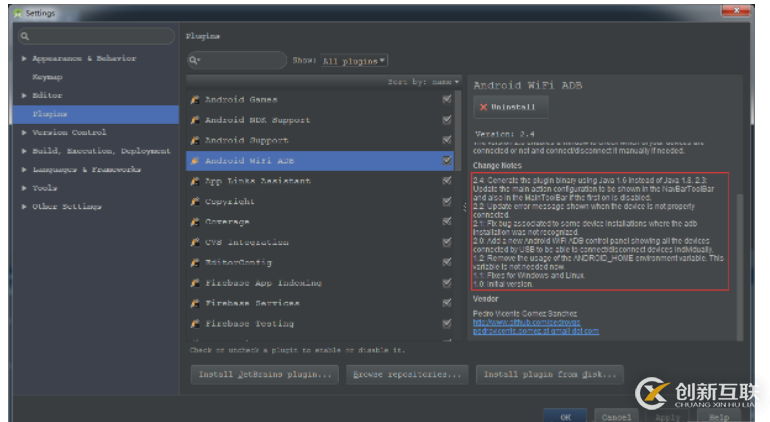Expand Version Control settings arrow

[24, 133]
